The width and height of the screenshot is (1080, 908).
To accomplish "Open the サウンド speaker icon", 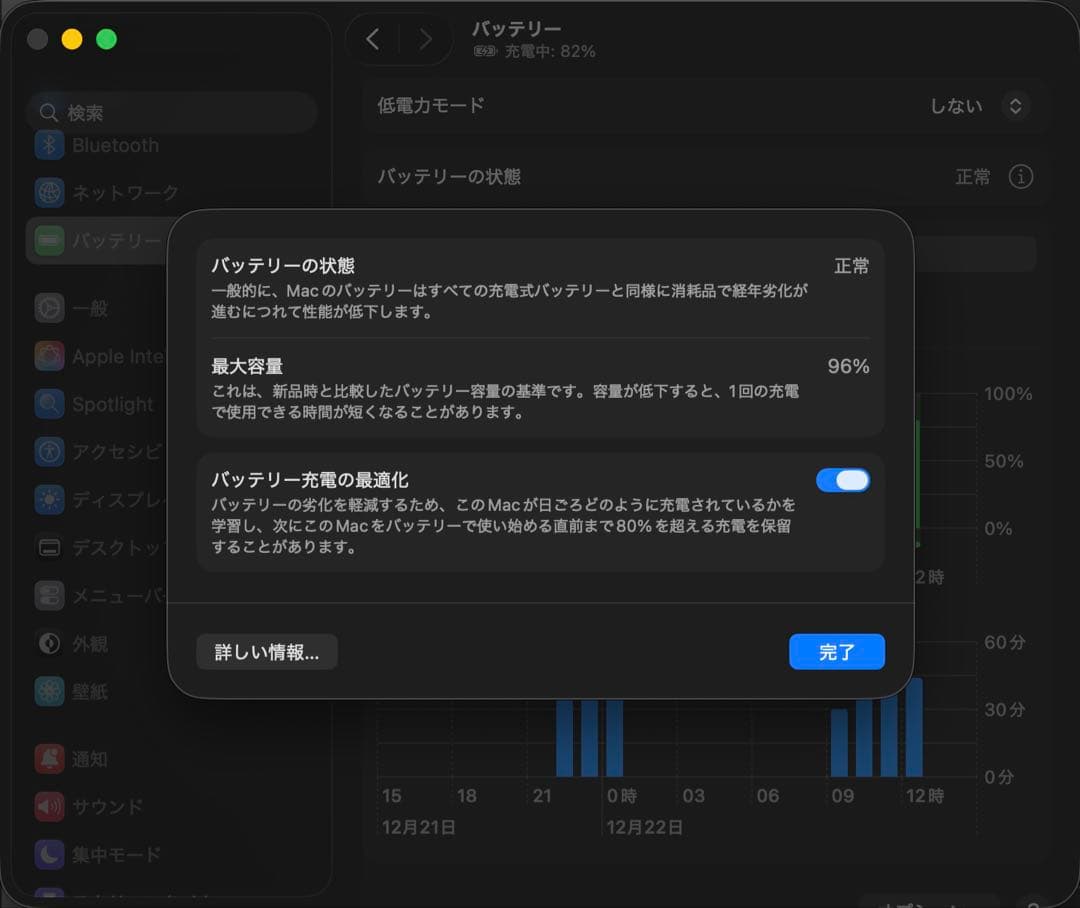I will (x=49, y=806).
